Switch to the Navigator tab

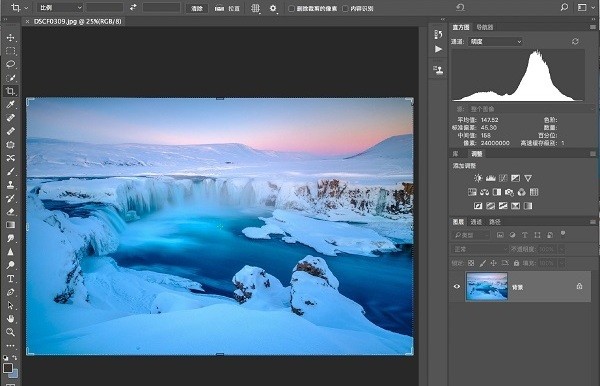[x=485, y=27]
